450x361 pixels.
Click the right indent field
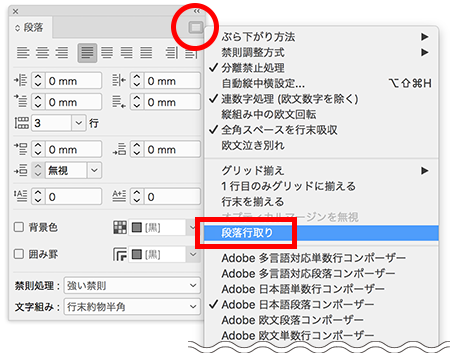pos(172,81)
